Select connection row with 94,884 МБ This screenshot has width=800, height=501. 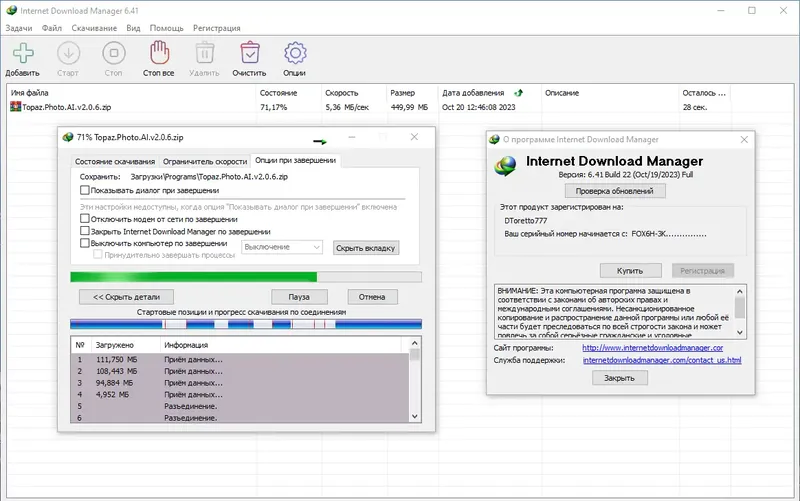click(240, 383)
